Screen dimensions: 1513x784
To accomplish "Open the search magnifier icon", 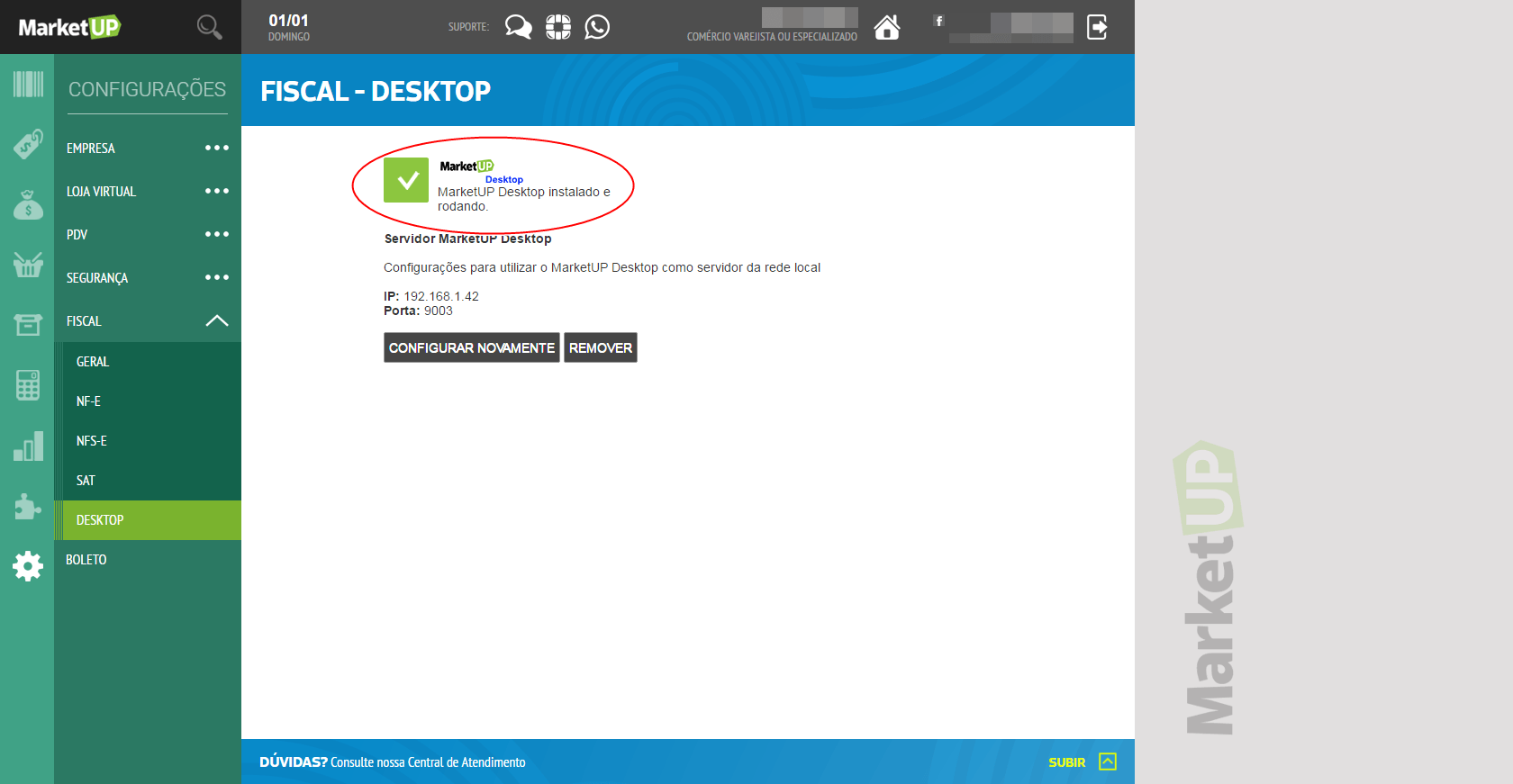I will tap(209, 27).
